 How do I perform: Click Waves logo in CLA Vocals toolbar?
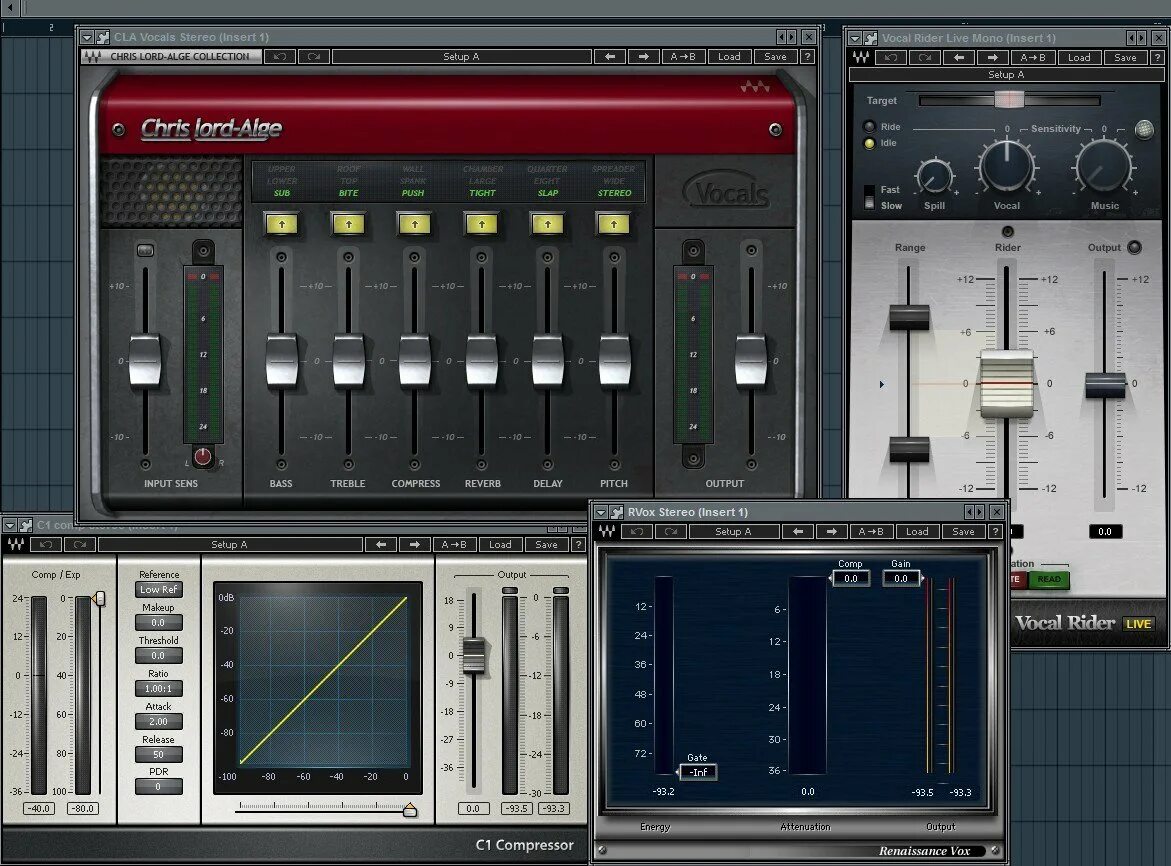93,57
